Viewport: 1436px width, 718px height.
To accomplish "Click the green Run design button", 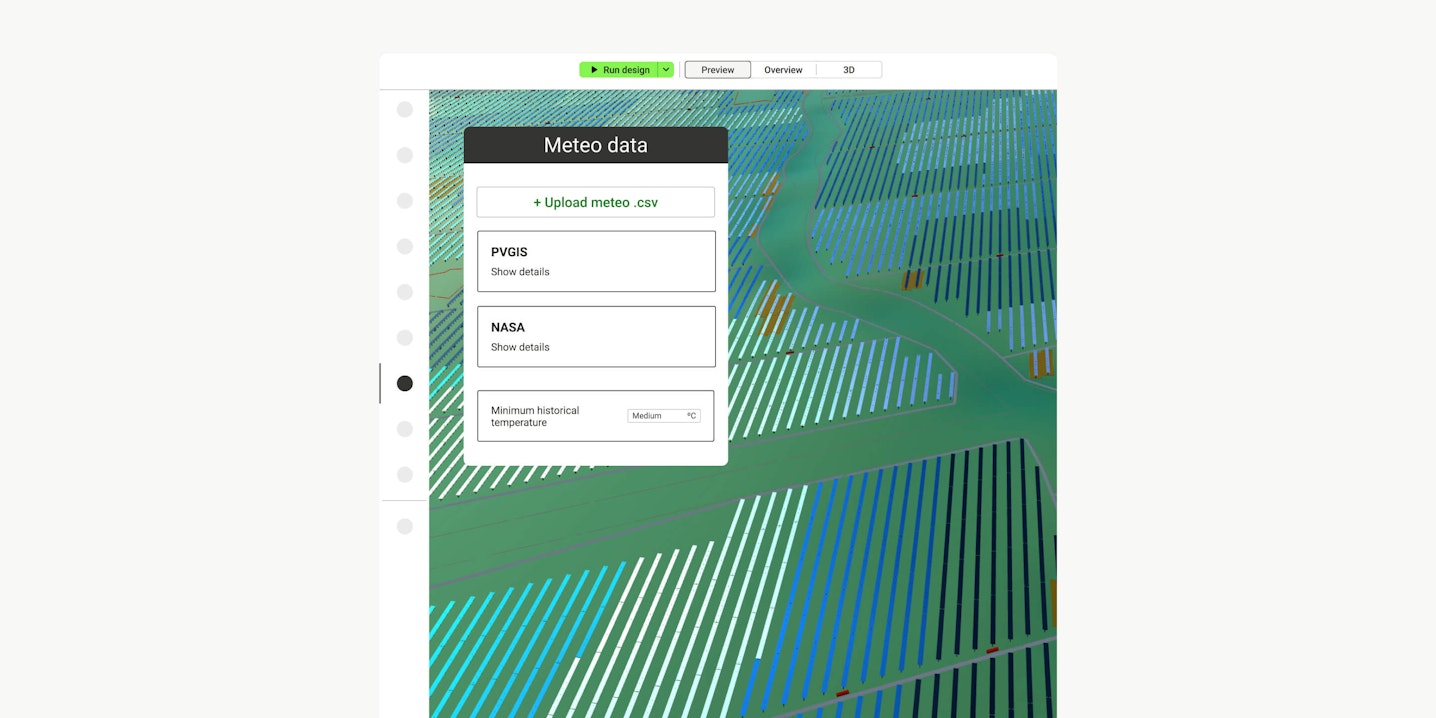I will (x=619, y=70).
